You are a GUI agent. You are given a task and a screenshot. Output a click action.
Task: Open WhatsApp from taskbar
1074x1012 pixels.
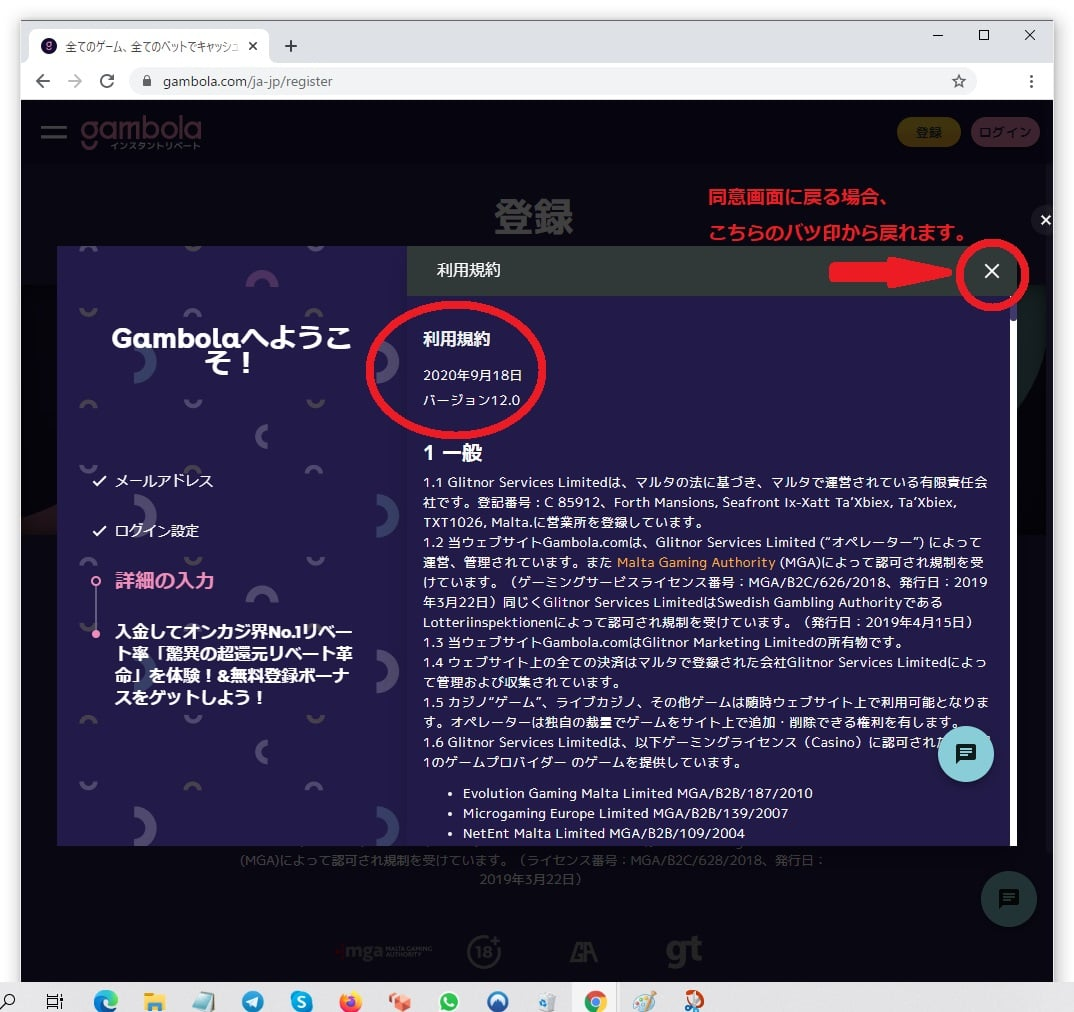(x=449, y=1001)
